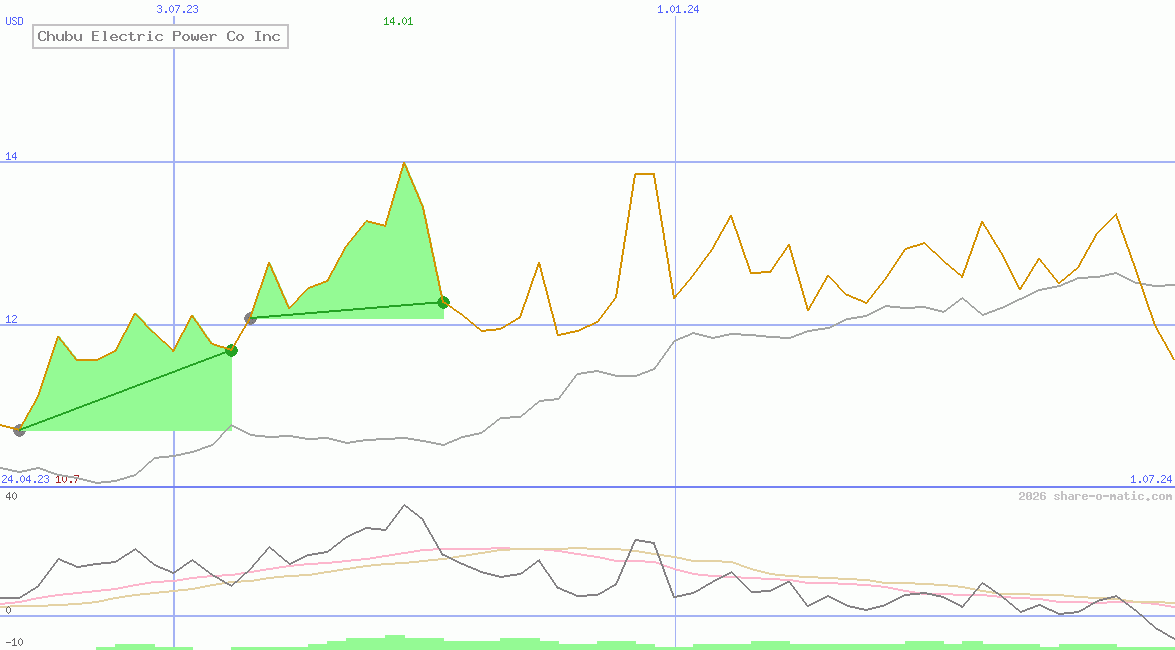Select the gray entry marker of second trade

coord(250,318)
